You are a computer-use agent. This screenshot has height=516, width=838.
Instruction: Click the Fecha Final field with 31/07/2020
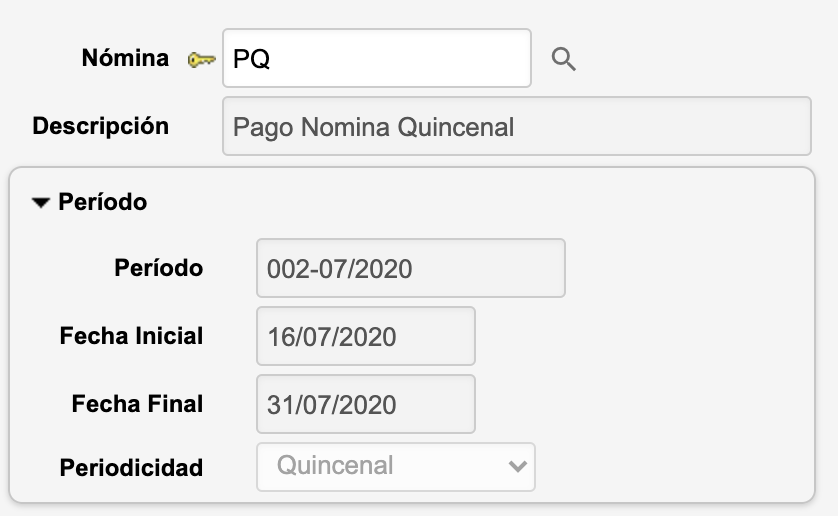365,404
